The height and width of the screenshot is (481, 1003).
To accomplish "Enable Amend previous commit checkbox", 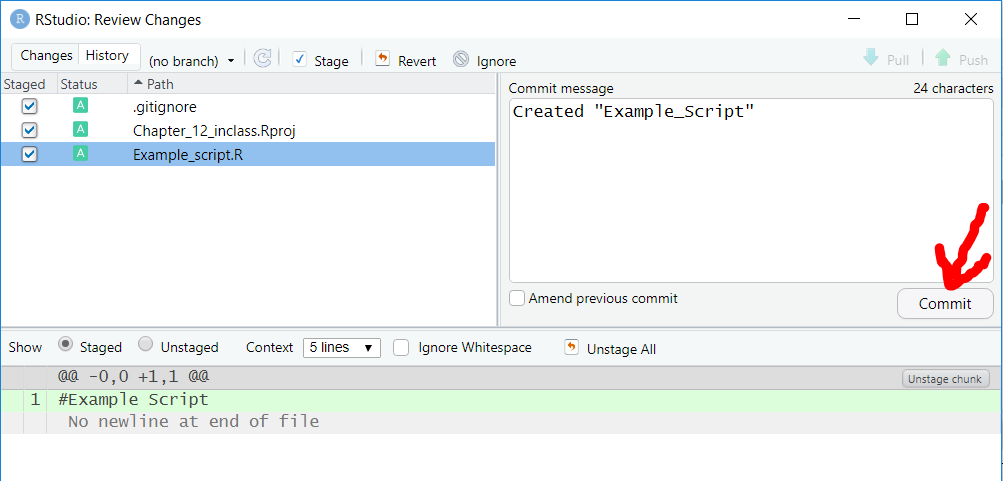I will click(517, 299).
